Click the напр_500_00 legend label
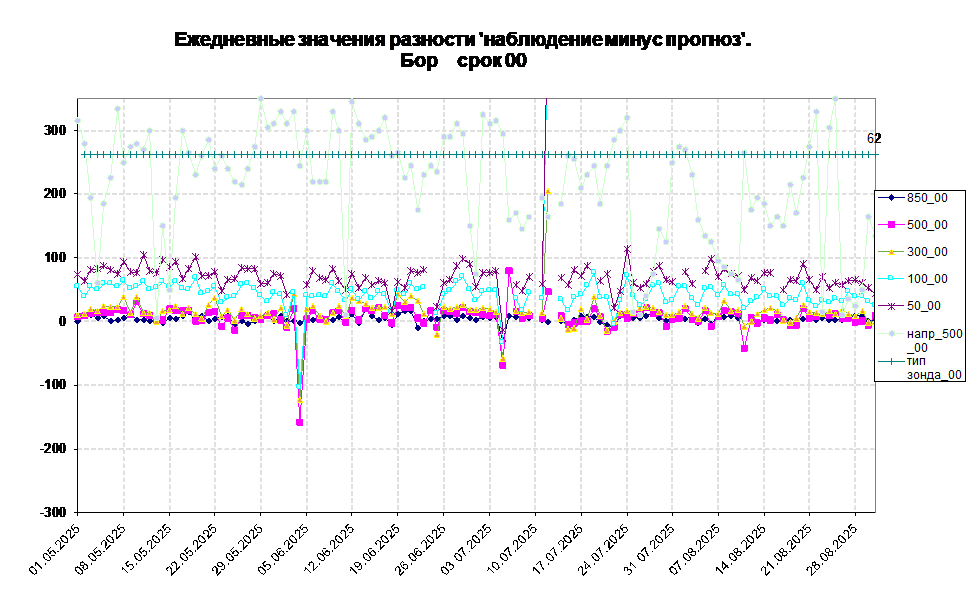The width and height of the screenshot is (976, 599). click(x=934, y=340)
